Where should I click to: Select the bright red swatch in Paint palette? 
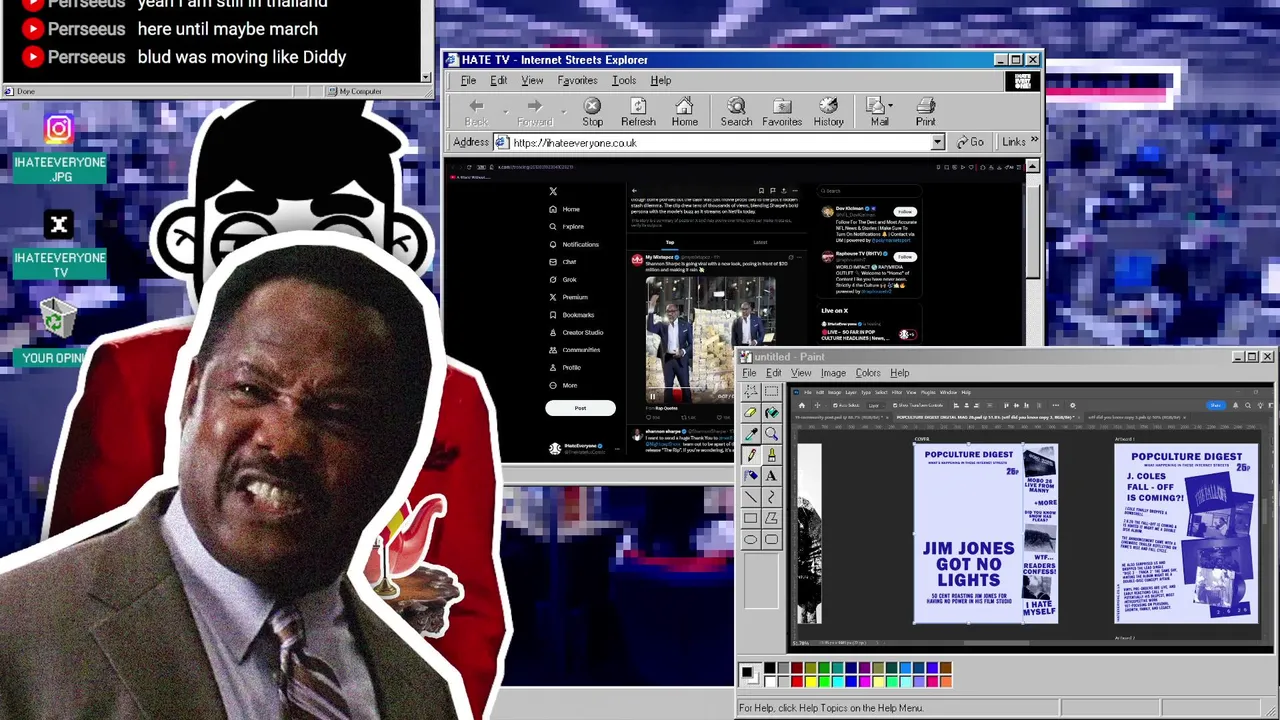click(797, 682)
